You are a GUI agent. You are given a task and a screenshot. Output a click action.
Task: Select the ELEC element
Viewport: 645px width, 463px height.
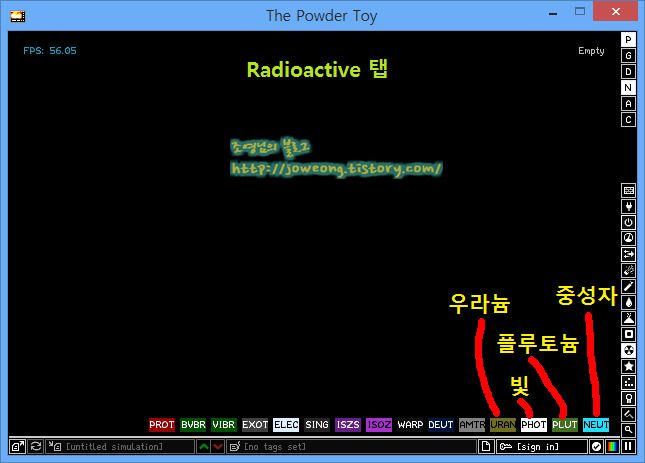[x=286, y=425]
